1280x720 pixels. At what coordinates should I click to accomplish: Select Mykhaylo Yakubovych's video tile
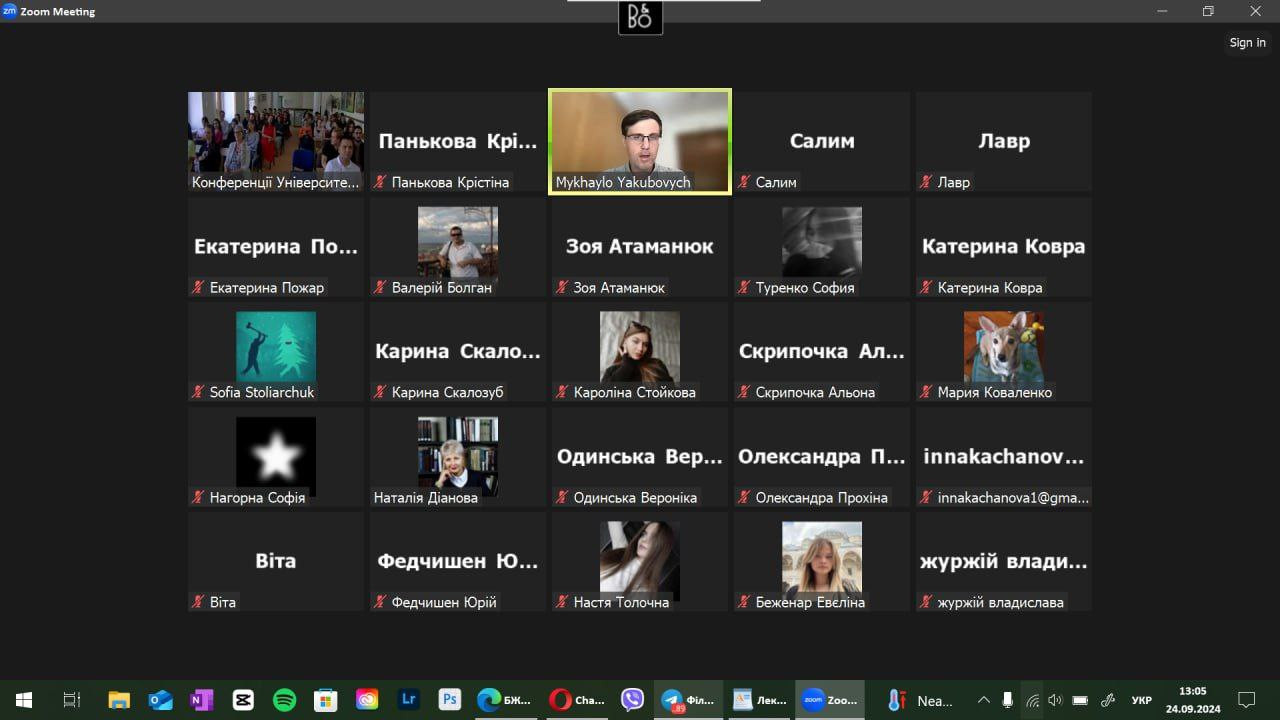point(640,141)
